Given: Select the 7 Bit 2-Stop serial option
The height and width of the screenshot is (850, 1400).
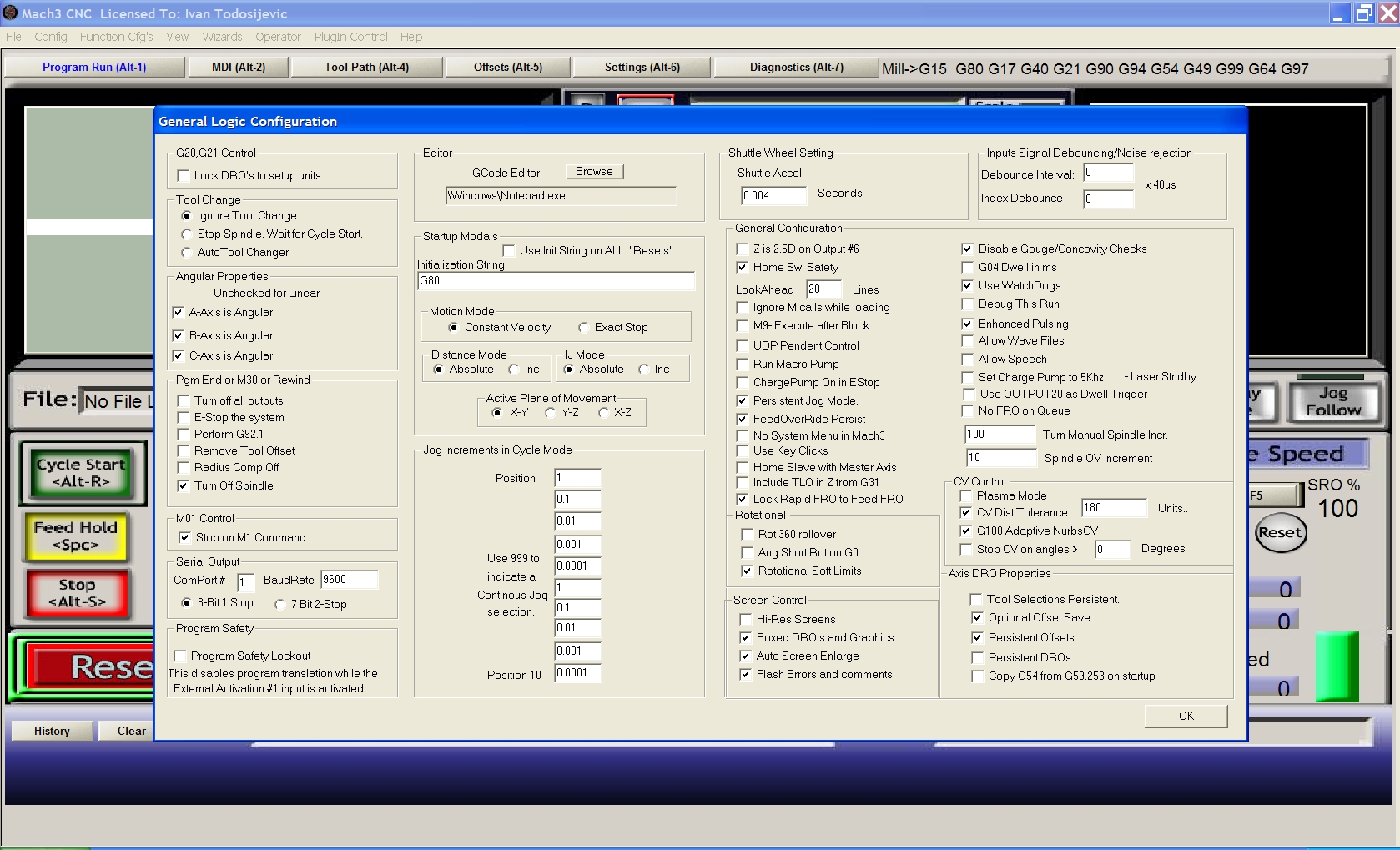Looking at the screenshot, I should click(280, 605).
